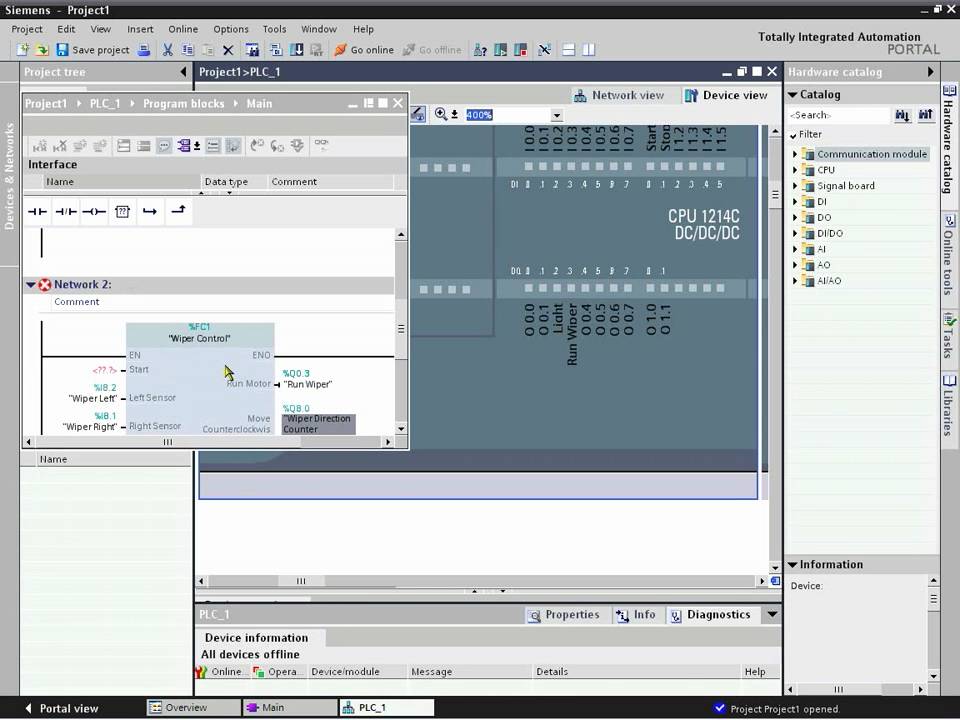Open the Properties tab of PLC_1
Viewport: 960px width, 720px height.
pyautogui.click(x=564, y=615)
